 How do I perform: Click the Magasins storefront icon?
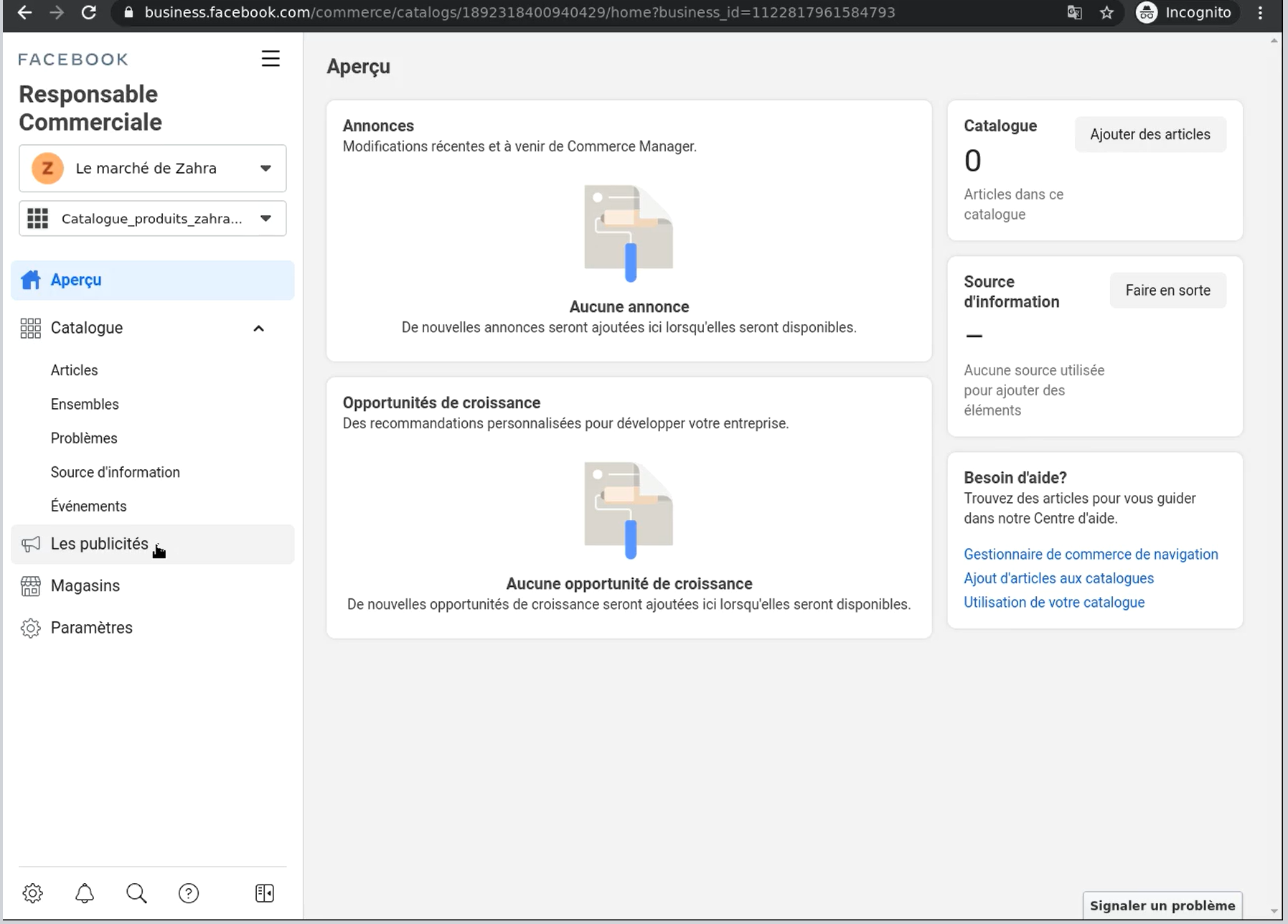(x=31, y=586)
